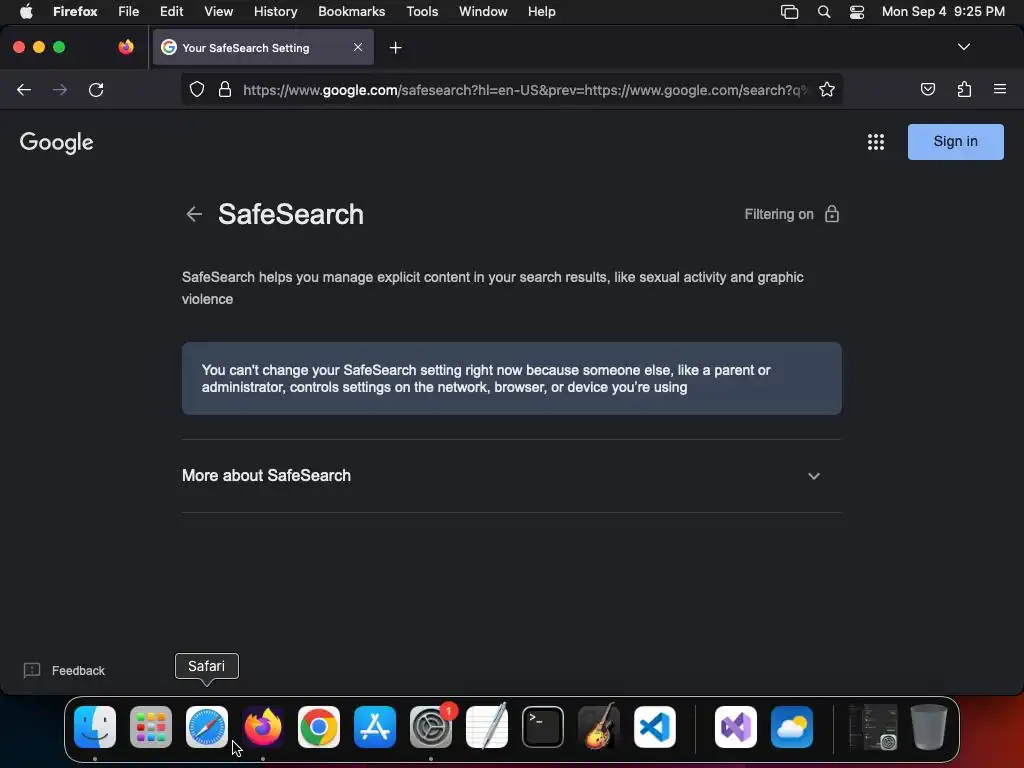Open Firefox extensions puzzle icon
The width and height of the screenshot is (1024, 768).
[x=964, y=89]
